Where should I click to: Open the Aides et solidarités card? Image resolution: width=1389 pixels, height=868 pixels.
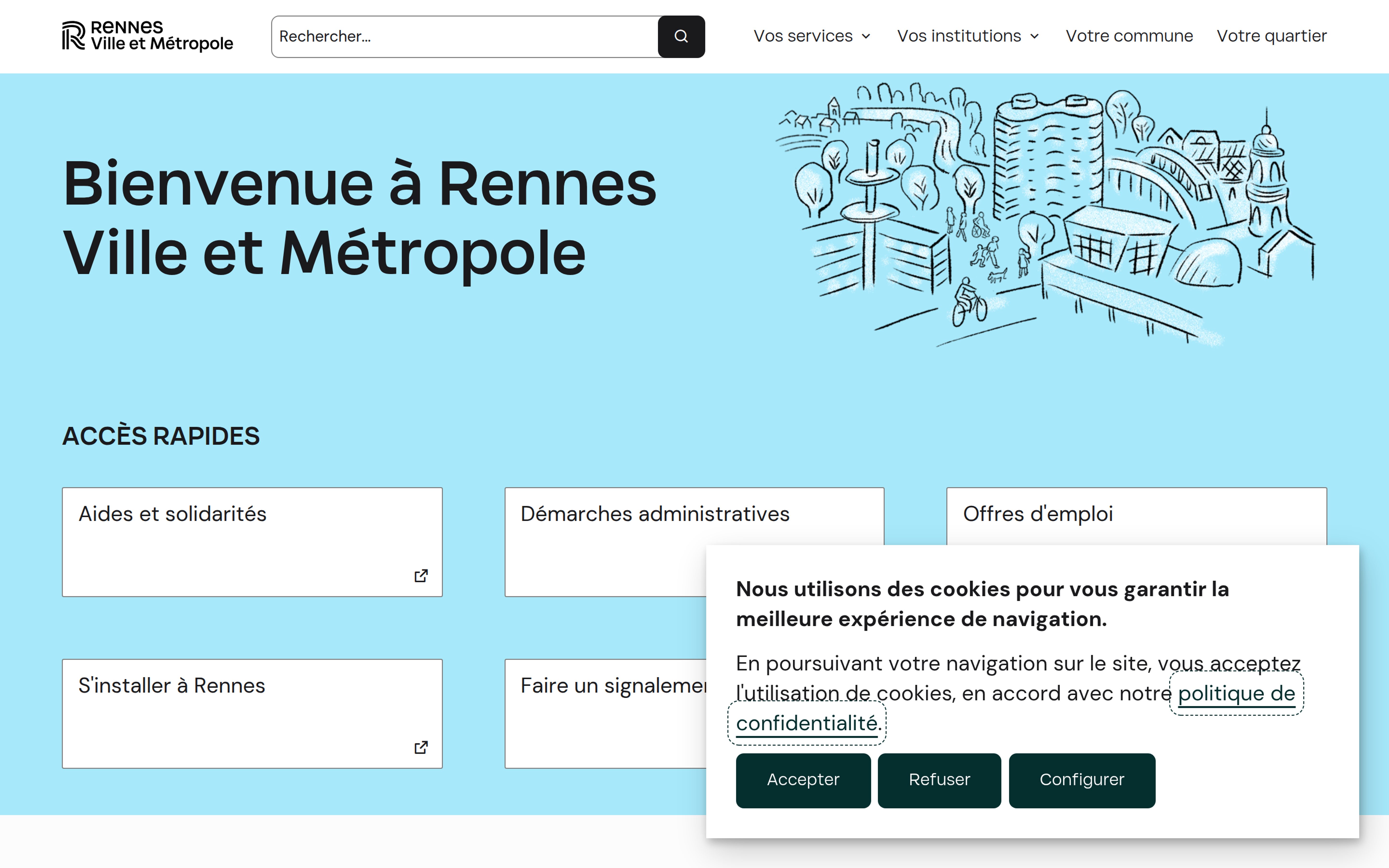(x=172, y=514)
